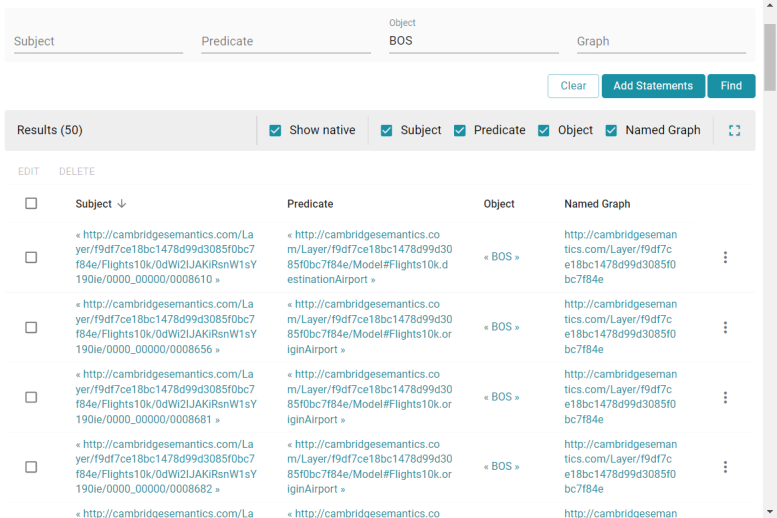Sort by the Named Graph column header
The height and width of the screenshot is (518, 777).
[x=597, y=204]
